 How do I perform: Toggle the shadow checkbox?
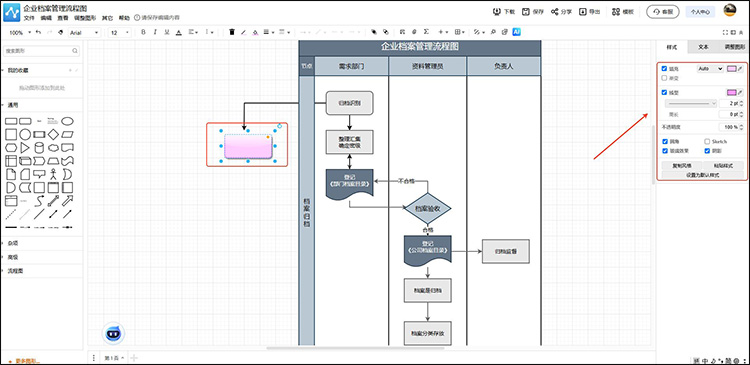tap(707, 151)
